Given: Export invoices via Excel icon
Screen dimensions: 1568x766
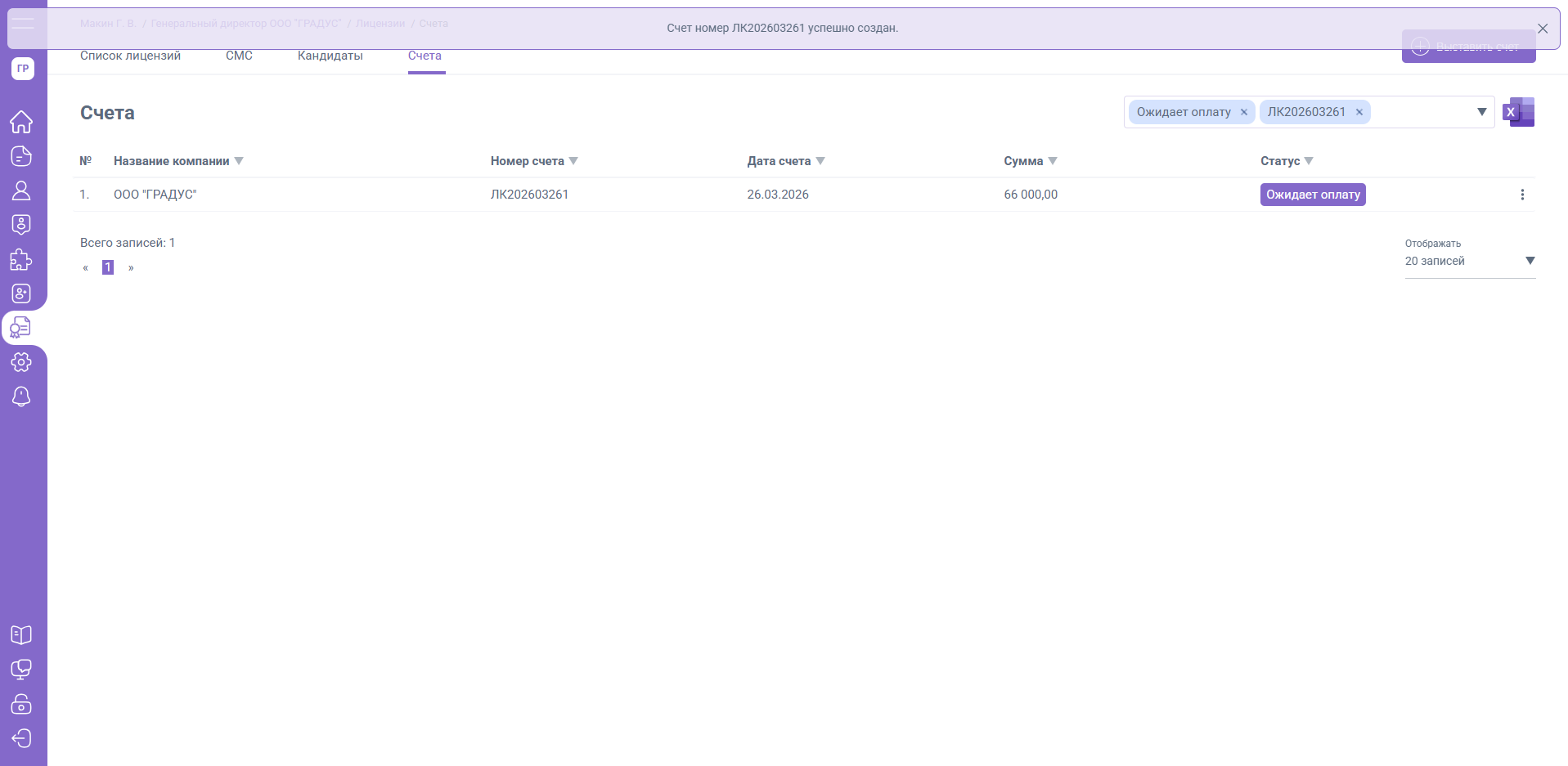Looking at the screenshot, I should (1519, 112).
